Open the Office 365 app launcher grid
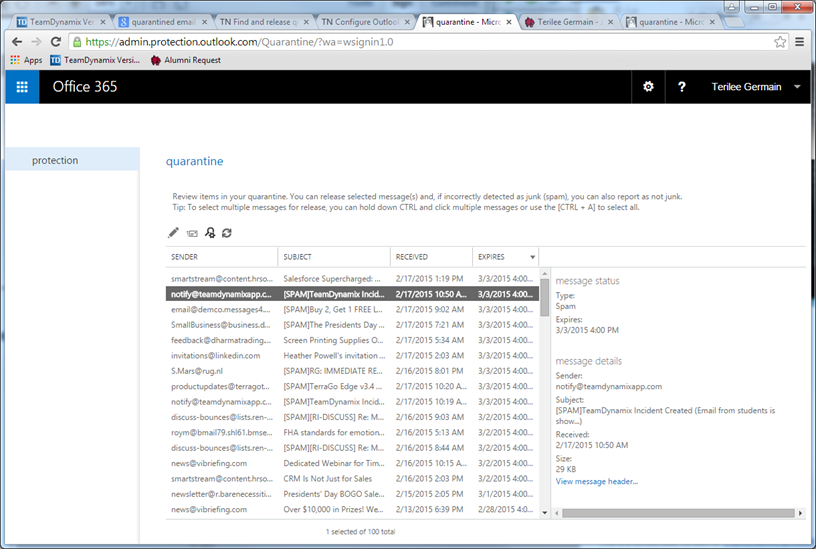 pyautogui.click(x=22, y=87)
